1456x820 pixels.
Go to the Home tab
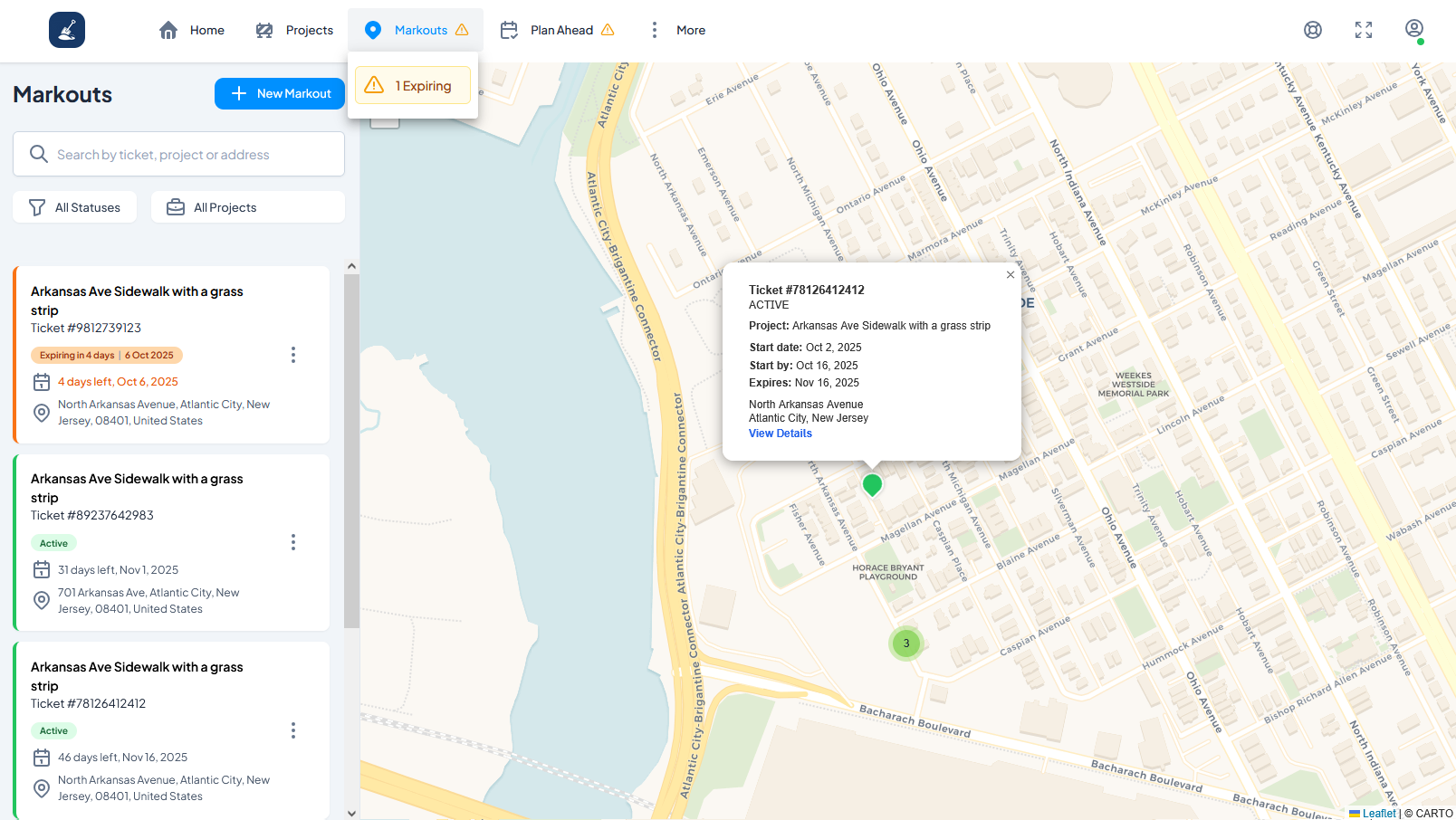click(192, 30)
